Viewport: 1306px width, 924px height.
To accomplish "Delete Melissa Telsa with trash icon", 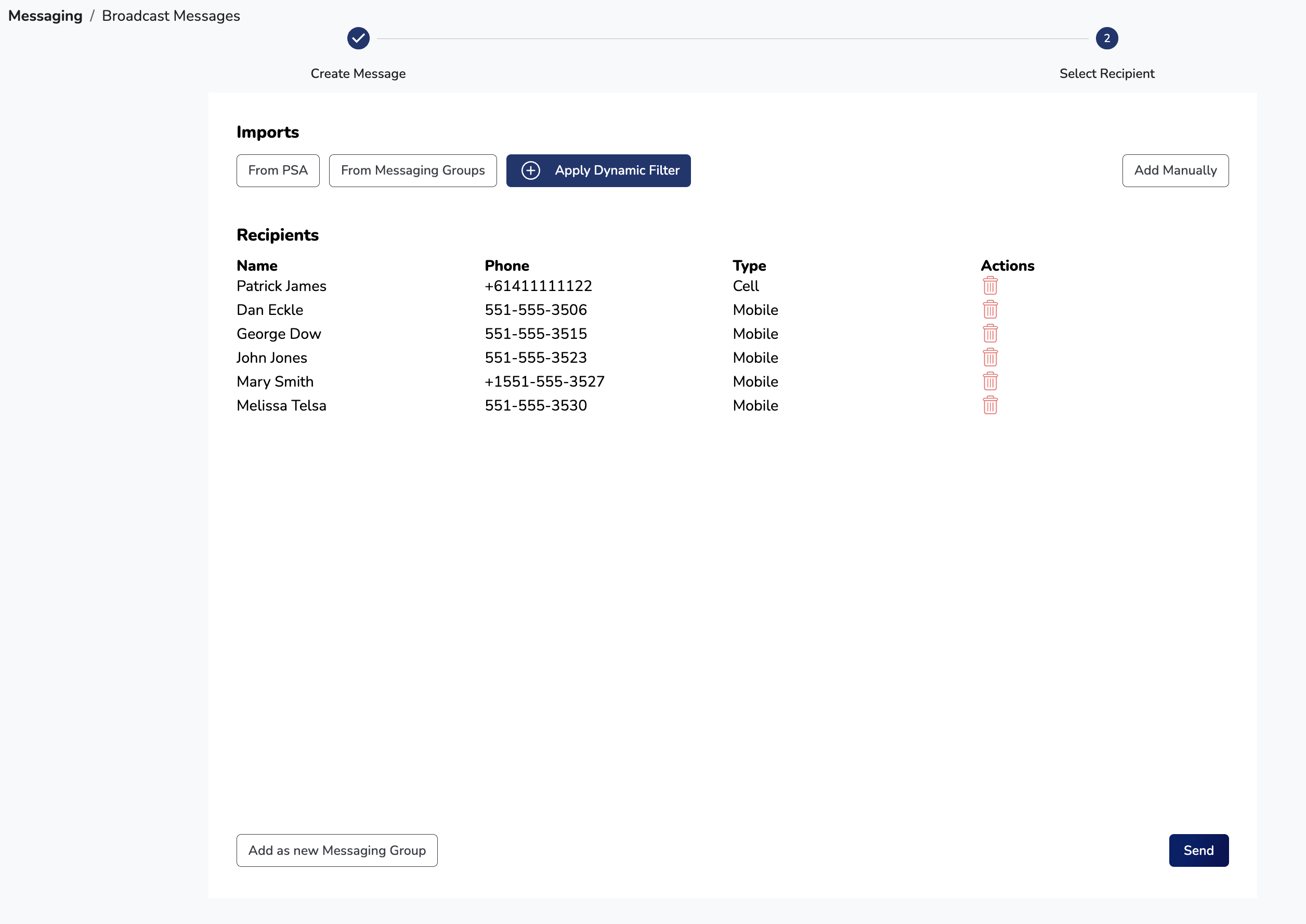I will [x=989, y=405].
